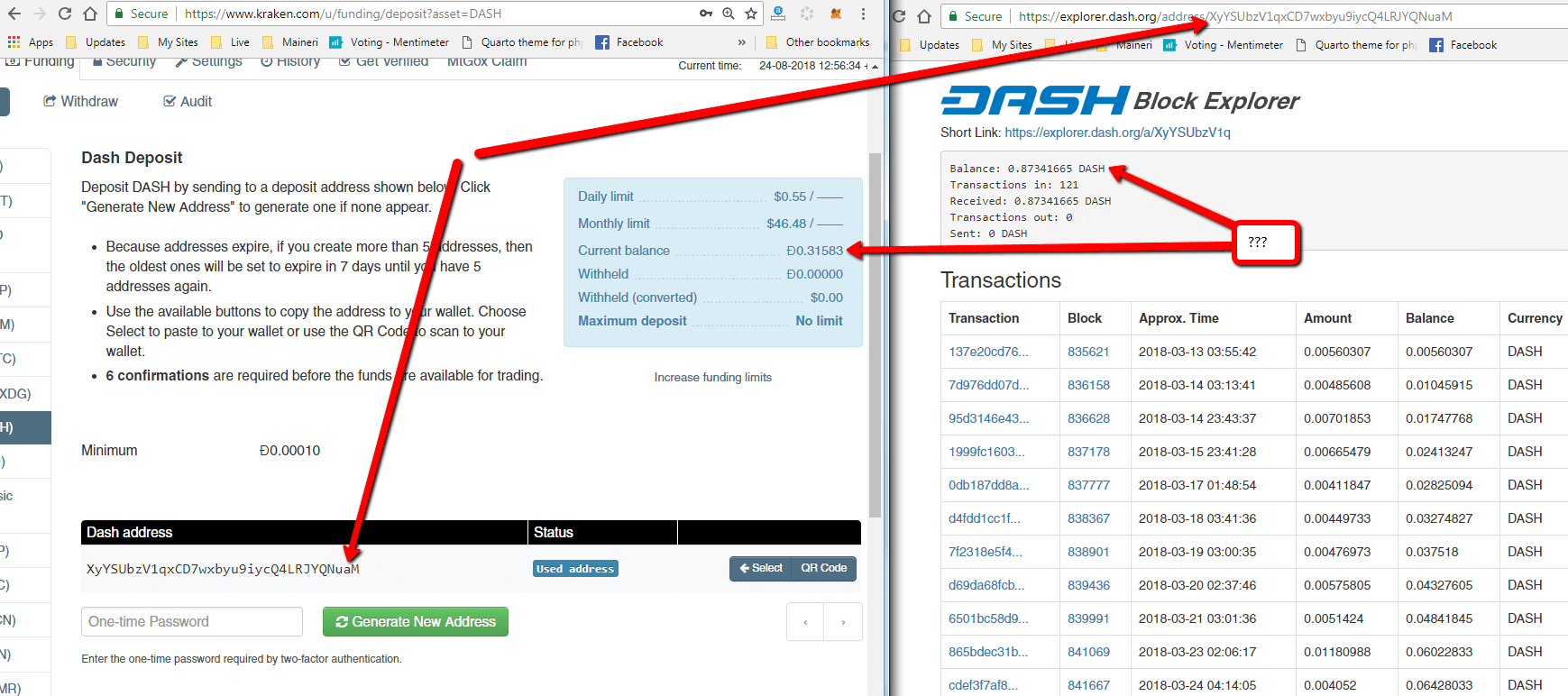Image resolution: width=1568 pixels, height=696 pixels.
Task: Click the Select address button
Action: 760,568
